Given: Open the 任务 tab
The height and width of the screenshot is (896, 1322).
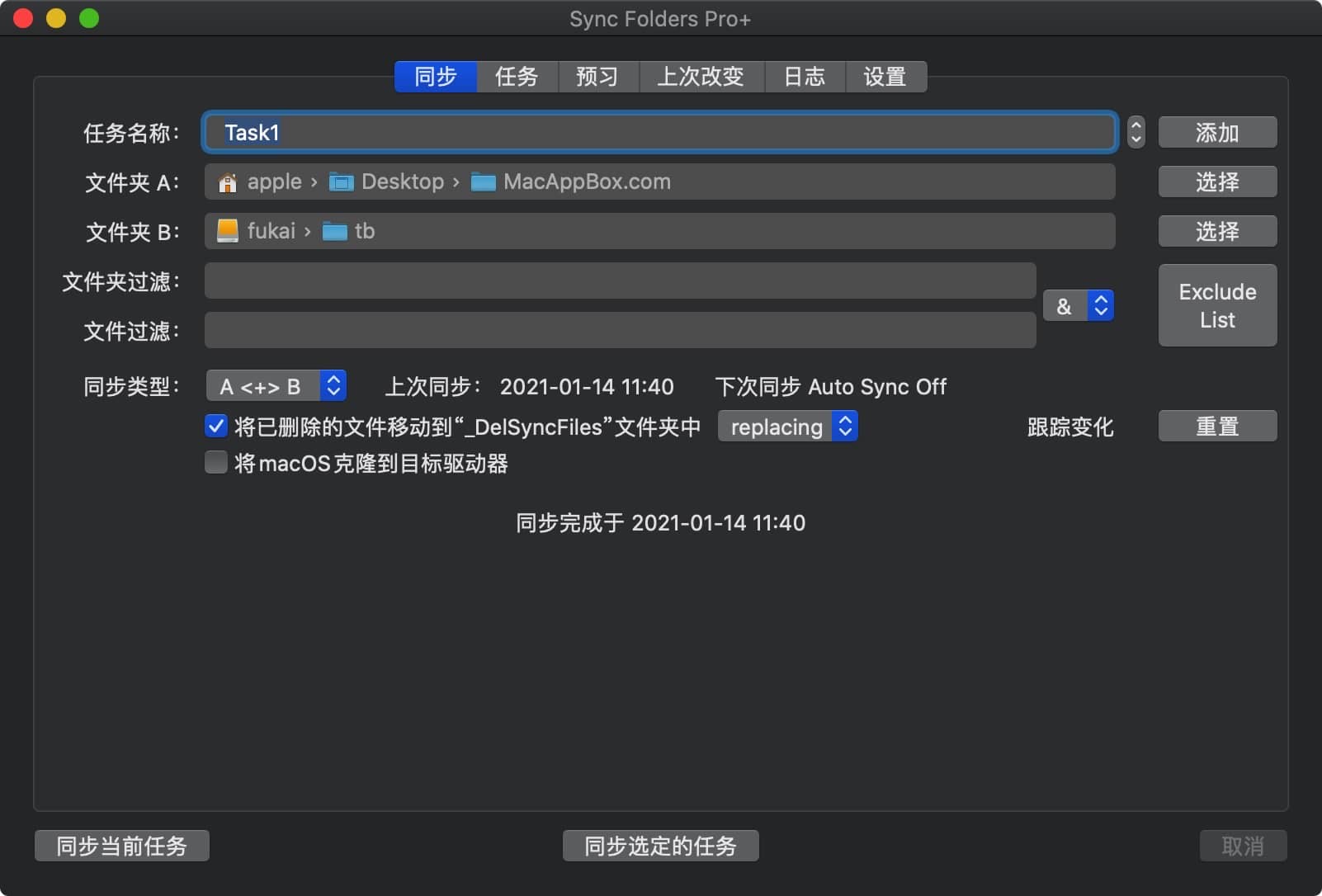Looking at the screenshot, I should [517, 77].
